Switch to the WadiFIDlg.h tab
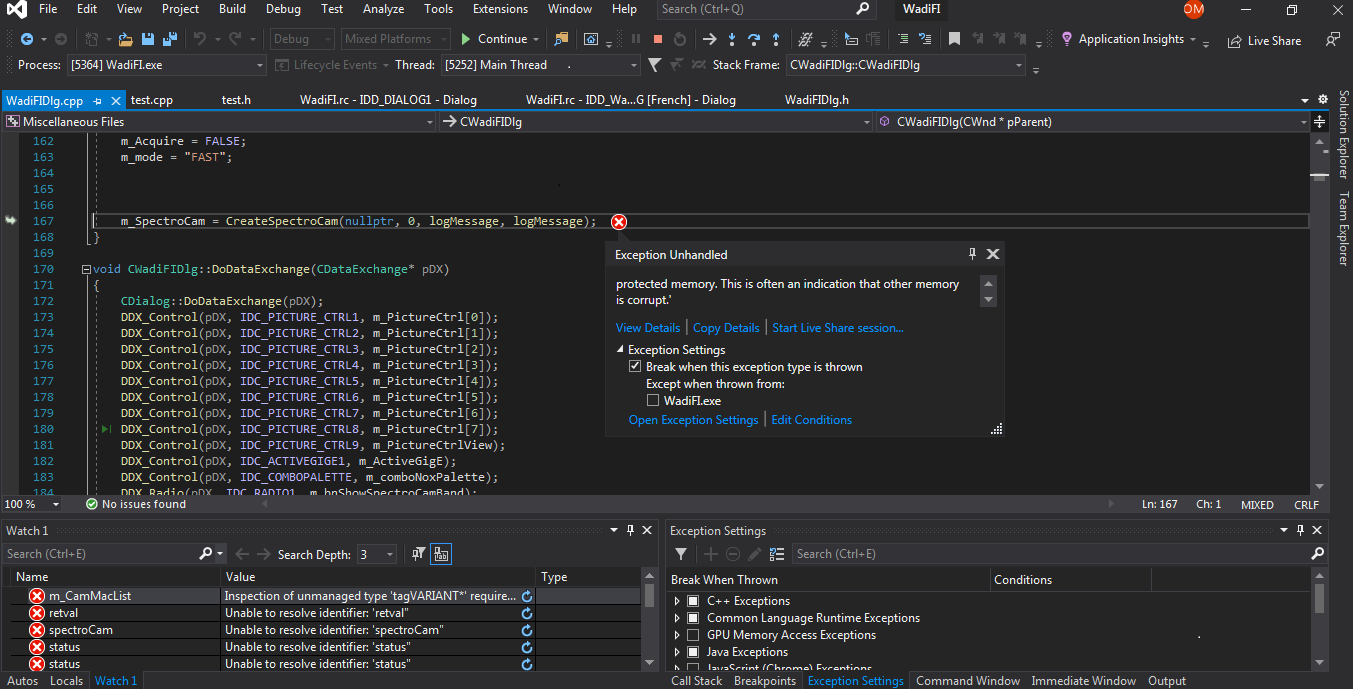The image size is (1353, 689). click(x=816, y=100)
